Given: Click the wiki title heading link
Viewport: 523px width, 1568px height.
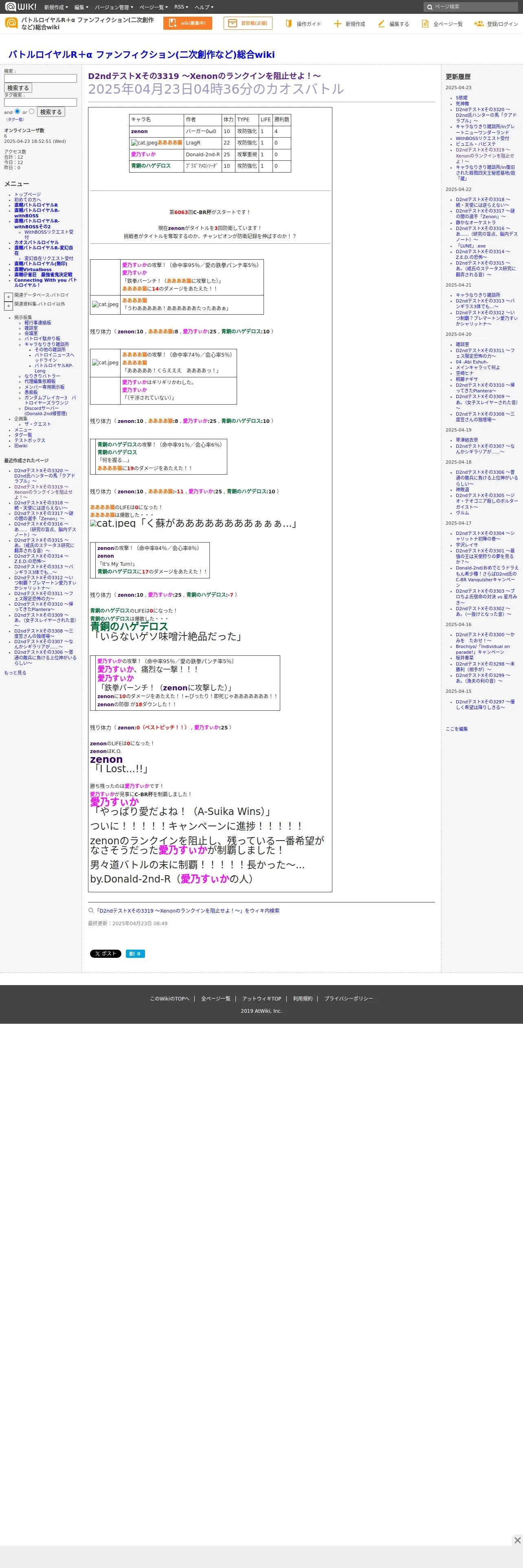Looking at the screenshot, I should click(x=141, y=55).
